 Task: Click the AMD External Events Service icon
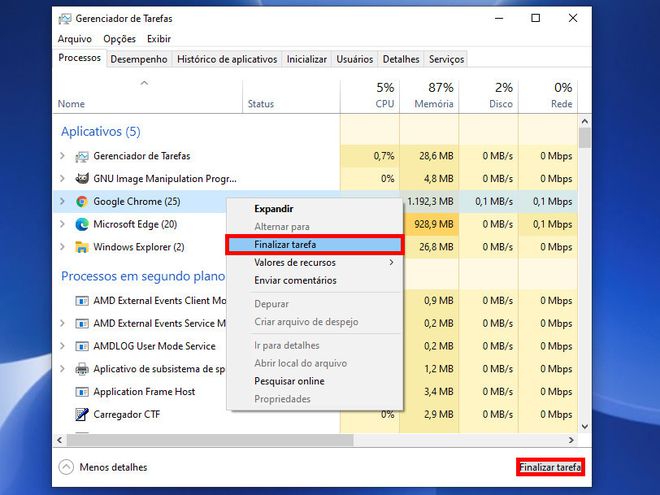click(x=82, y=324)
